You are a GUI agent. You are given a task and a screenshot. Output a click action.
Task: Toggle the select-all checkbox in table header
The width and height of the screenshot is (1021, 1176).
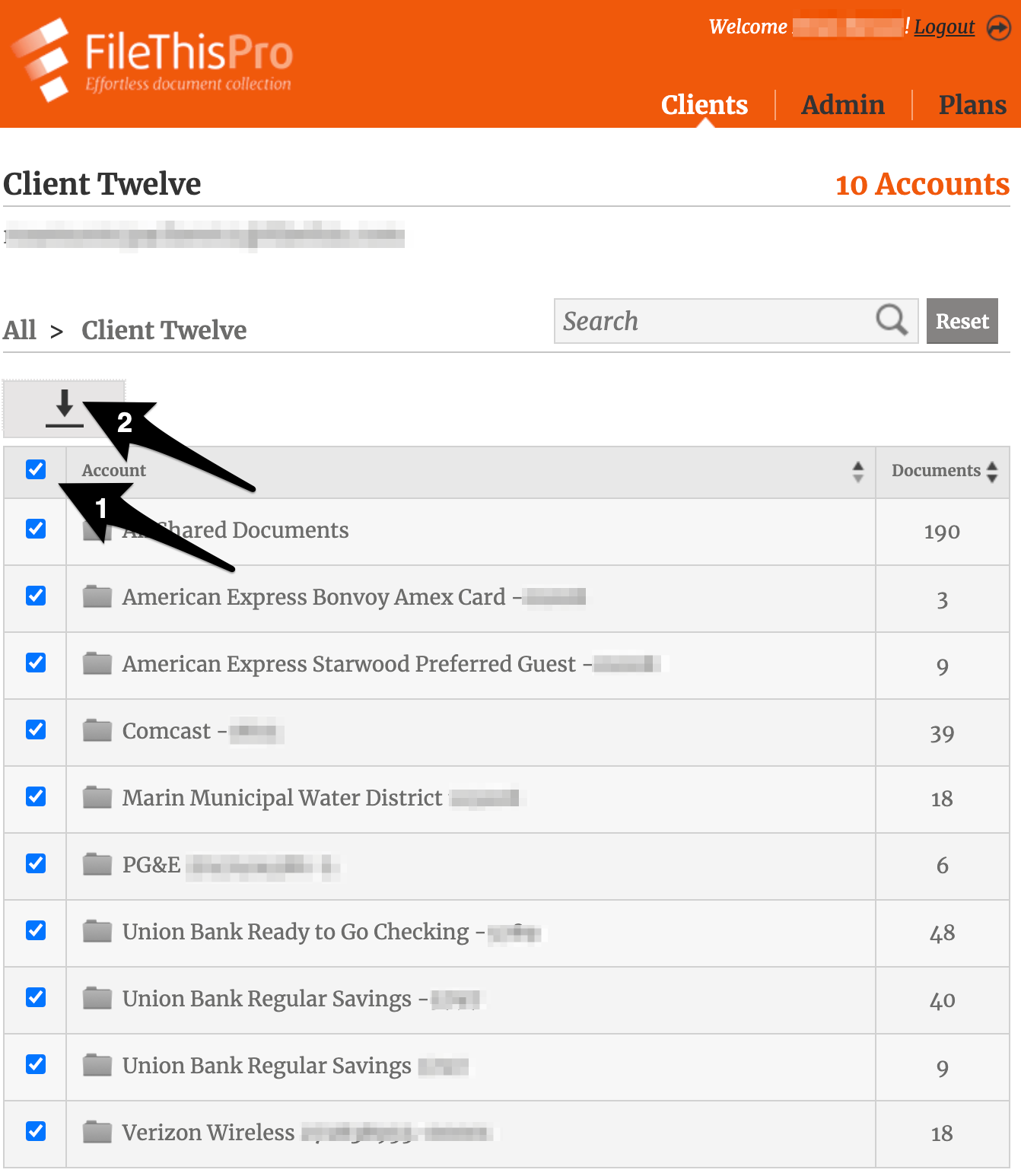point(36,469)
